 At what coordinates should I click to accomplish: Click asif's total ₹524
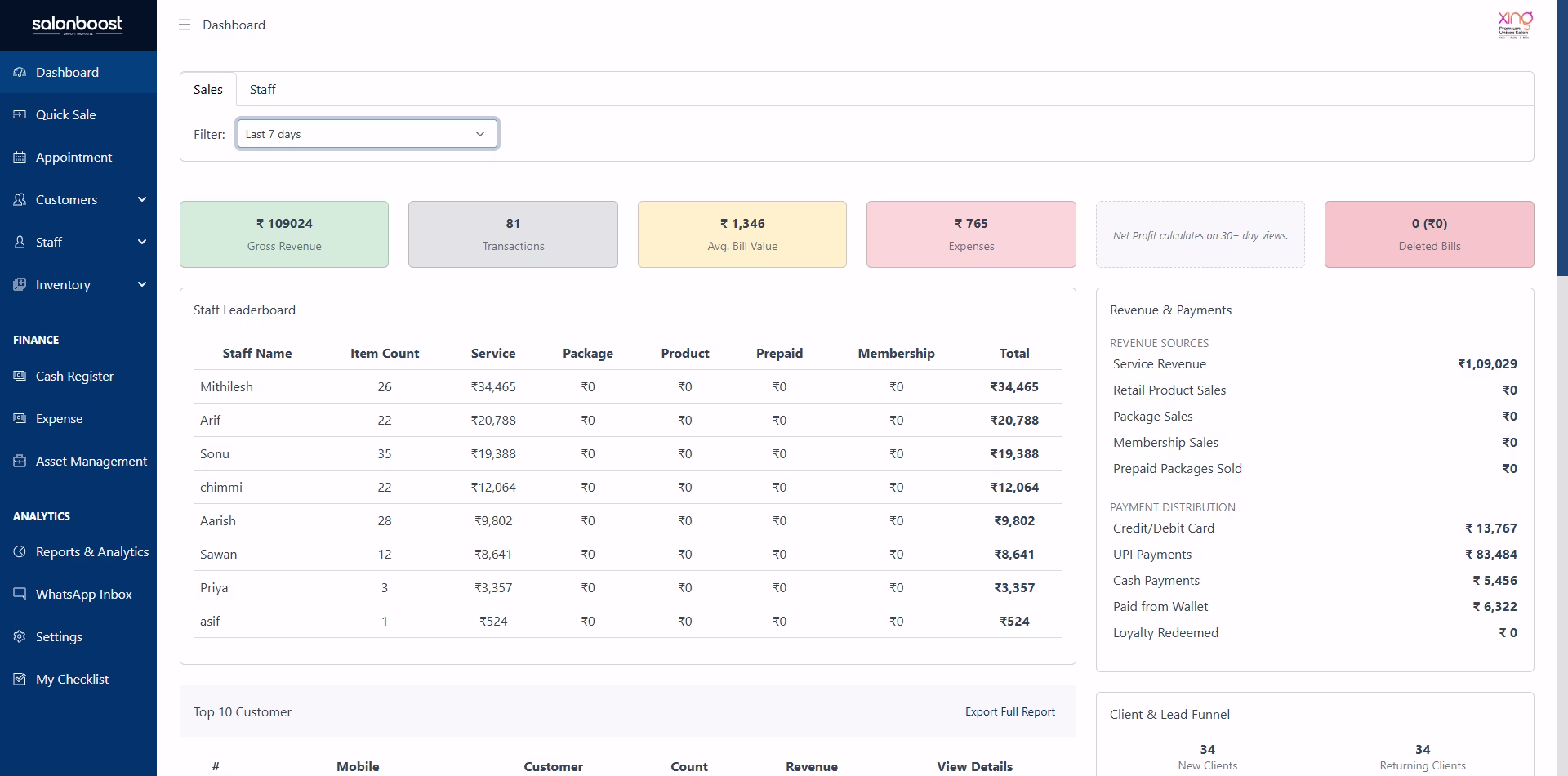point(1014,621)
